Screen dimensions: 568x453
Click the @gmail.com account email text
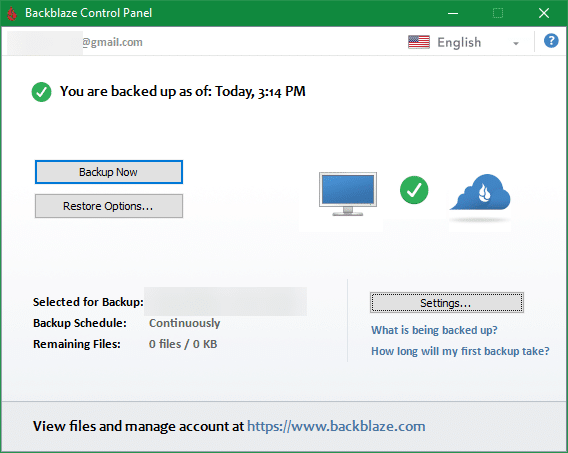(x=112, y=42)
